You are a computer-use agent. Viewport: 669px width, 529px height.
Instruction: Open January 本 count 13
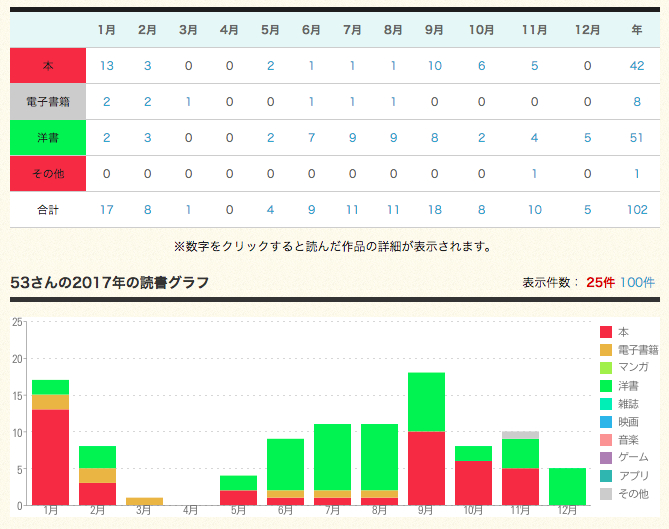pos(107,66)
